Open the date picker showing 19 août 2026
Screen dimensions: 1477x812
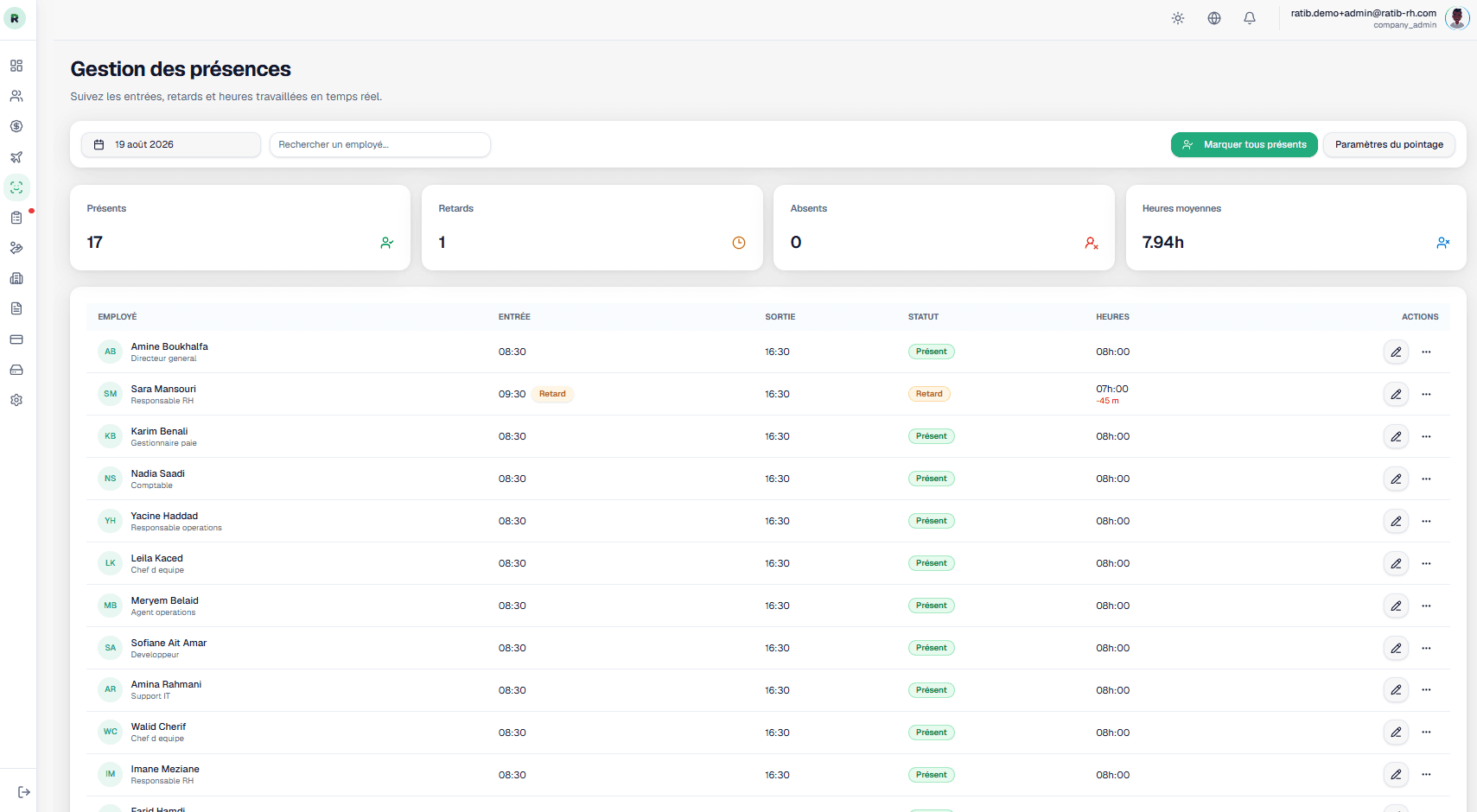171,144
